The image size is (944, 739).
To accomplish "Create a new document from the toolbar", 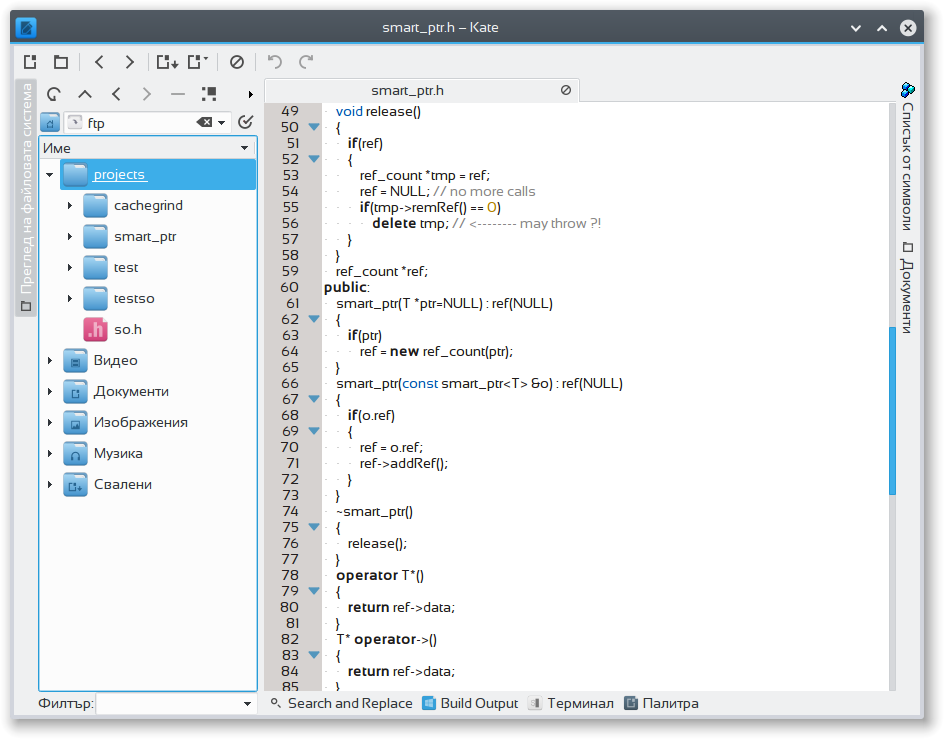I will pos(30,61).
